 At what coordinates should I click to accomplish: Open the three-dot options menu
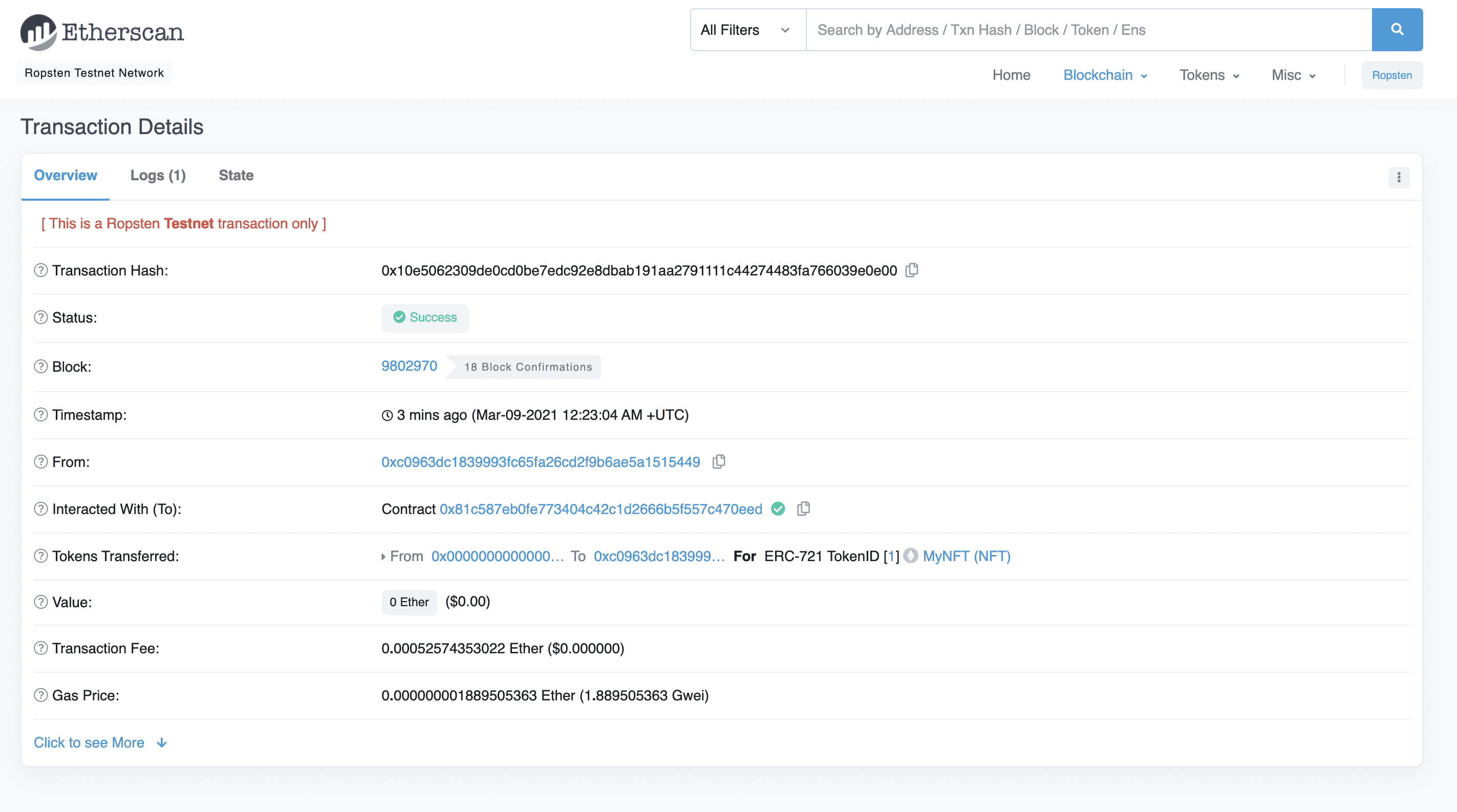pos(1399,178)
